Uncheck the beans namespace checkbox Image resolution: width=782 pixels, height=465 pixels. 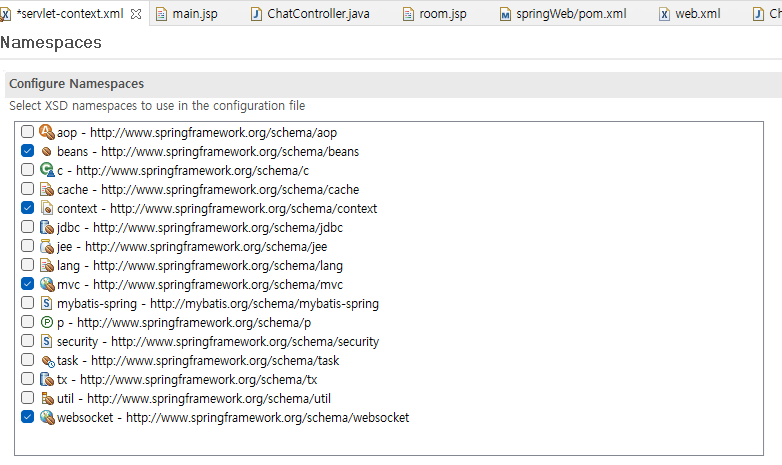coord(27,151)
